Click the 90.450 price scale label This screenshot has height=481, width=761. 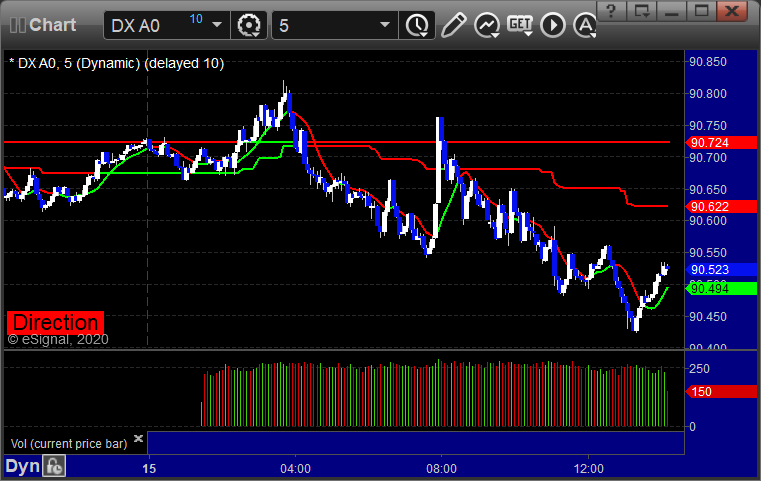pos(708,317)
